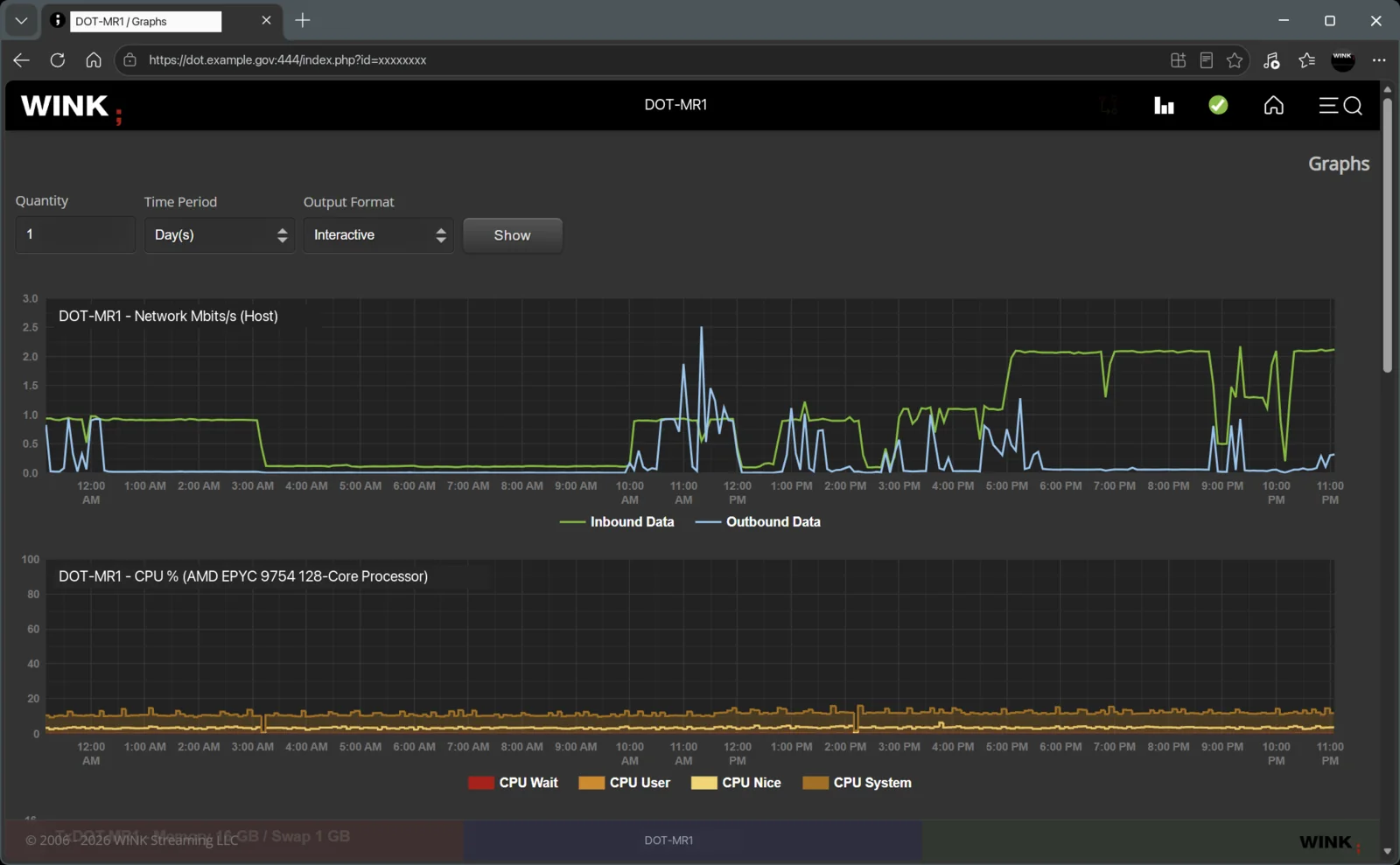This screenshot has height=865, width=1400.
Task: Go to WINK home via house icon in black header
Action: [x=1274, y=106]
